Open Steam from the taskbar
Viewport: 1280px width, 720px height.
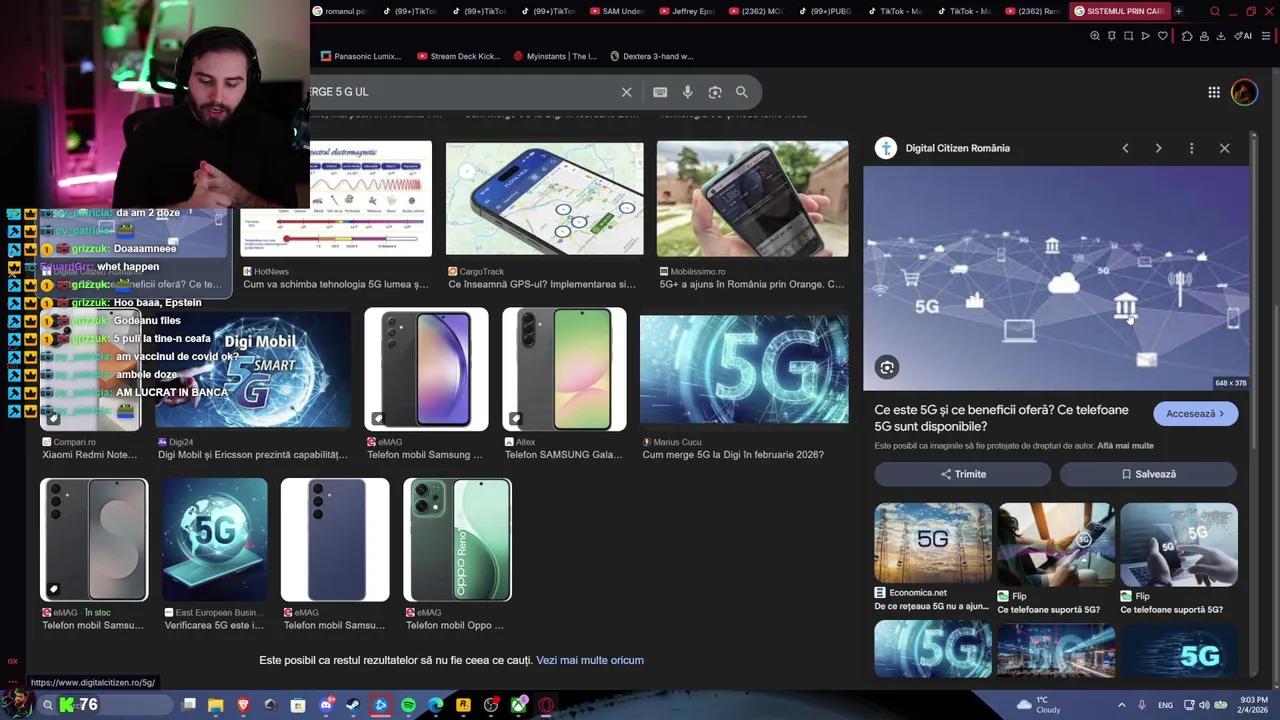tap(353, 705)
